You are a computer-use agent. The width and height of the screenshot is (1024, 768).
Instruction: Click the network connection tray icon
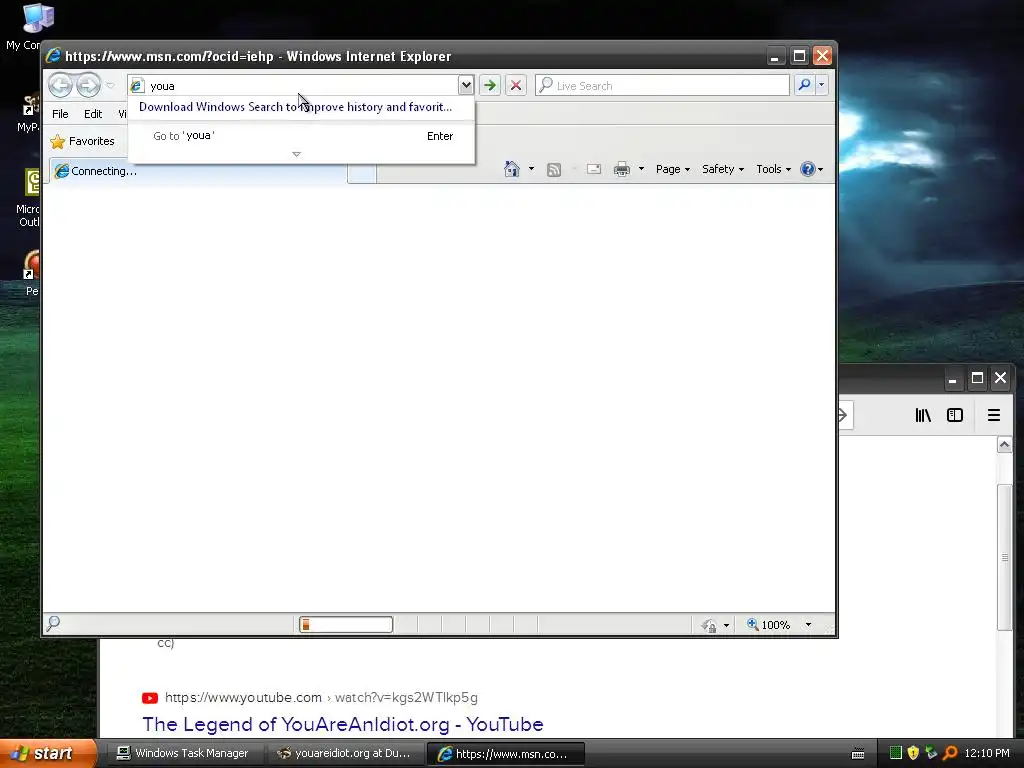click(931, 753)
